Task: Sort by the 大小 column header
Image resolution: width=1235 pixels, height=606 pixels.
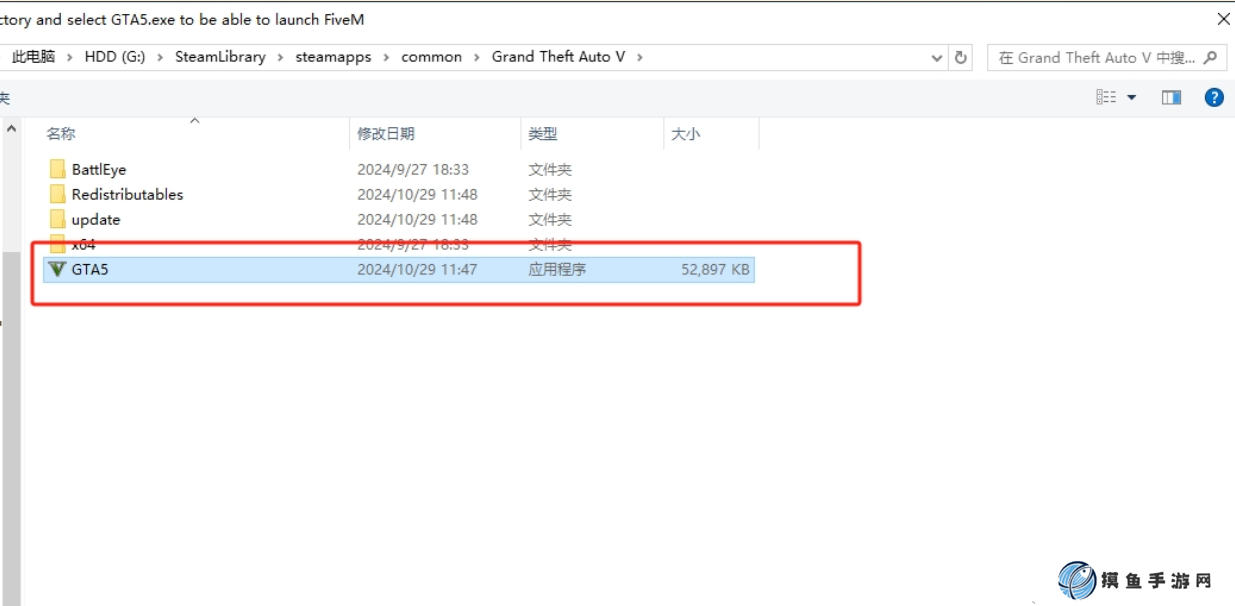Action: [x=686, y=134]
